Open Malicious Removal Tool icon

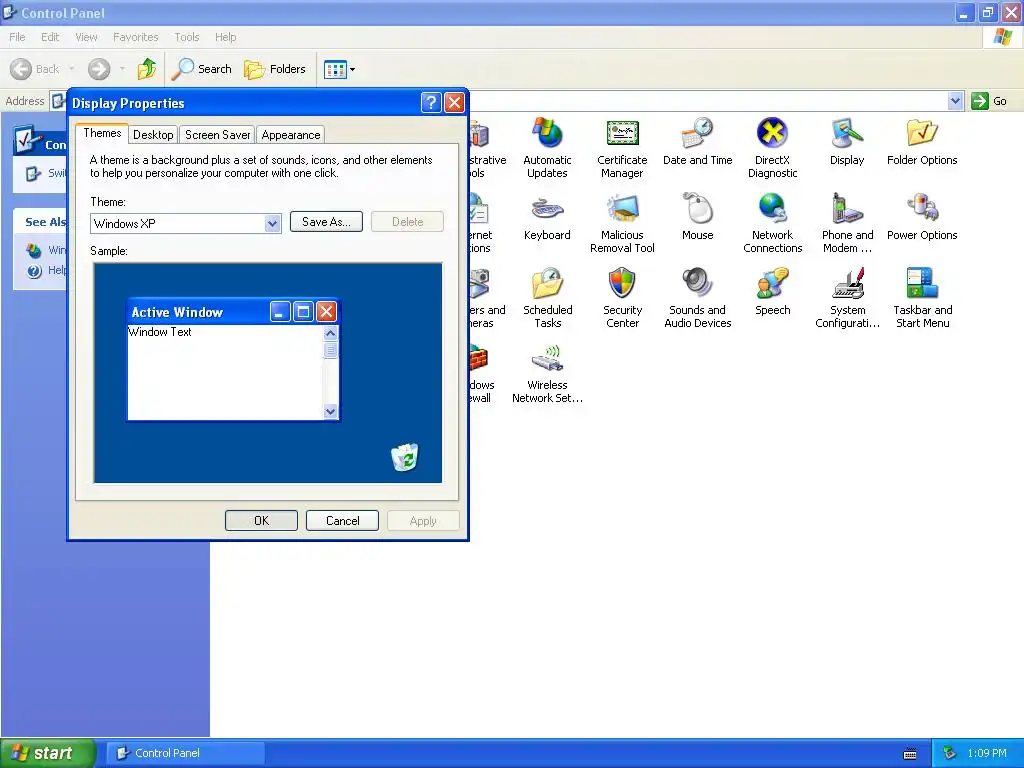(622, 223)
